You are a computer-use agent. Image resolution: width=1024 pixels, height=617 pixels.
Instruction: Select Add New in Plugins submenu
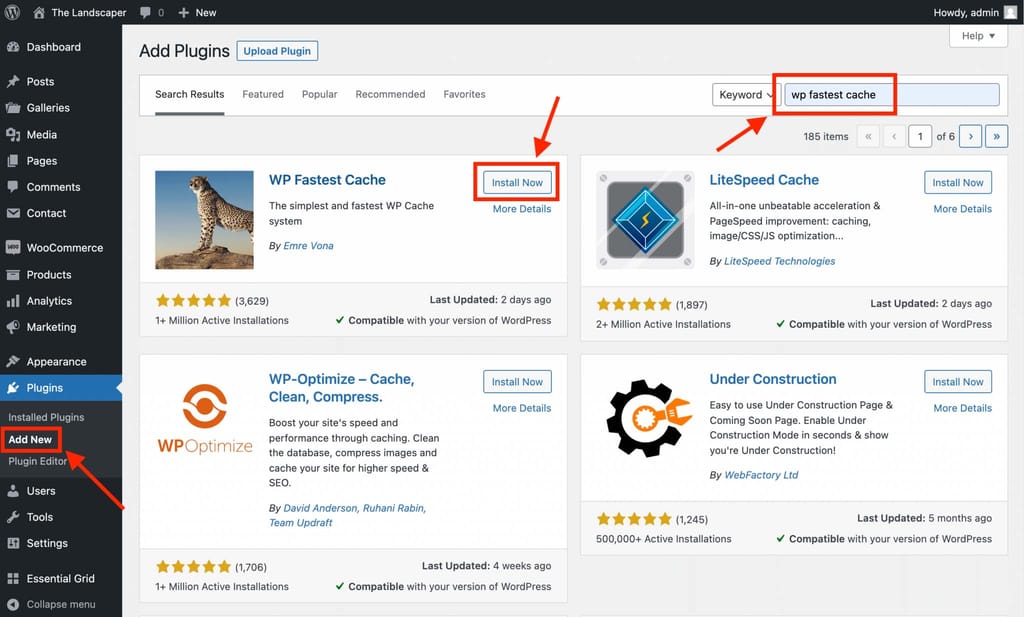tap(30, 439)
